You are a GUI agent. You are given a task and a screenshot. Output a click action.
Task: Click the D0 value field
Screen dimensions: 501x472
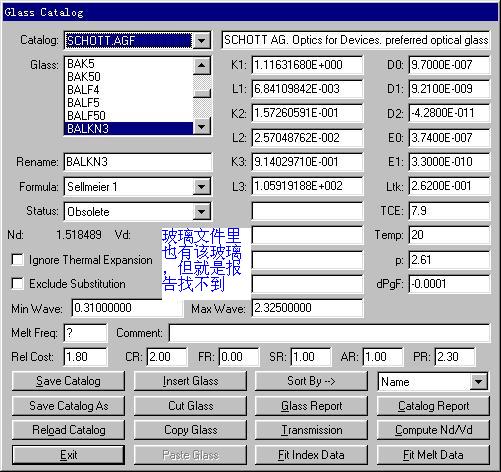[450, 65]
